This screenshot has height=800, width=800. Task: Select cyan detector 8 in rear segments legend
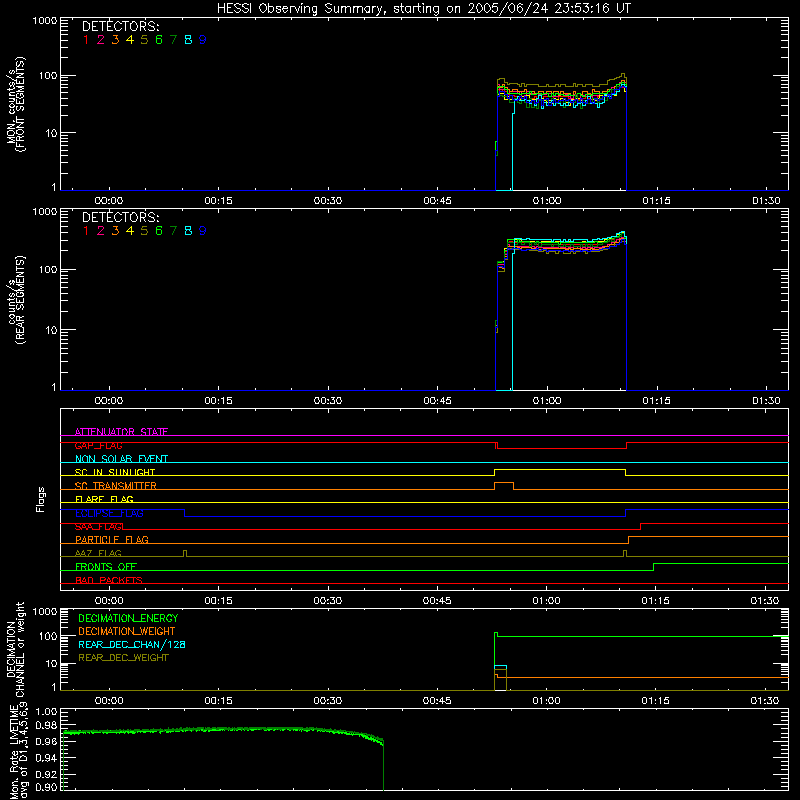(x=188, y=231)
